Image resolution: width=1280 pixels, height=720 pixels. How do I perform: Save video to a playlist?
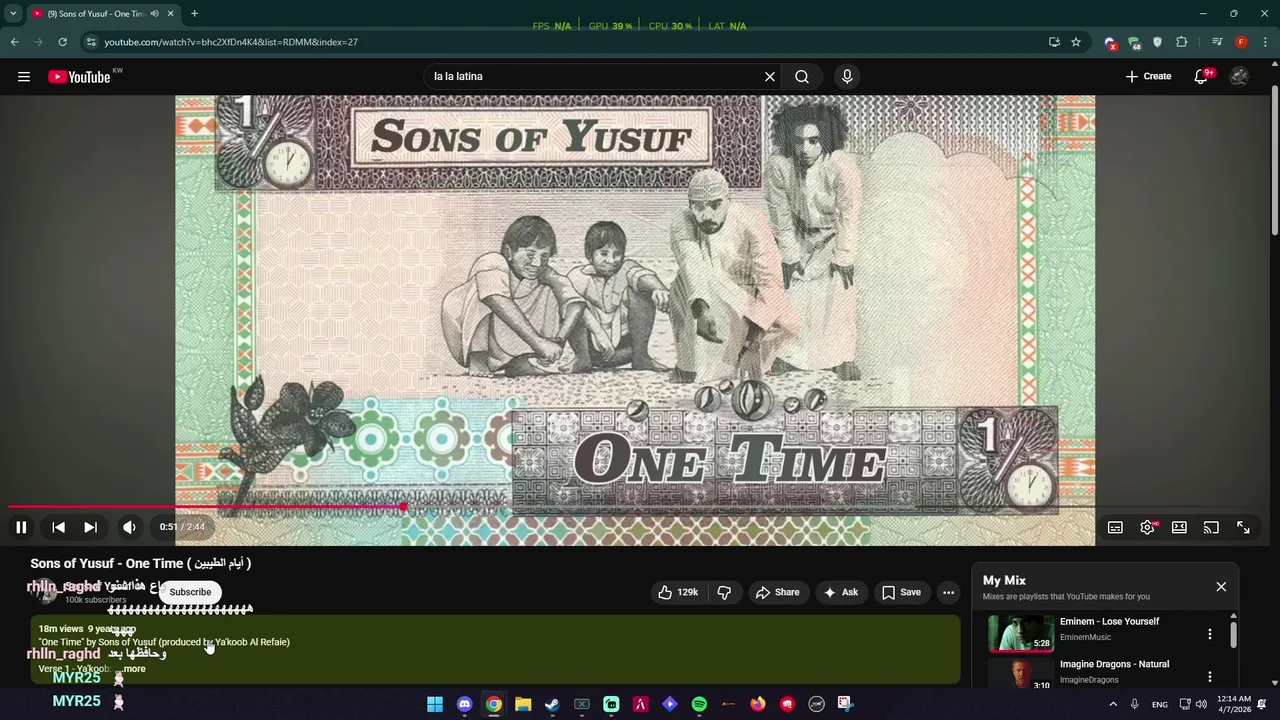point(901,592)
